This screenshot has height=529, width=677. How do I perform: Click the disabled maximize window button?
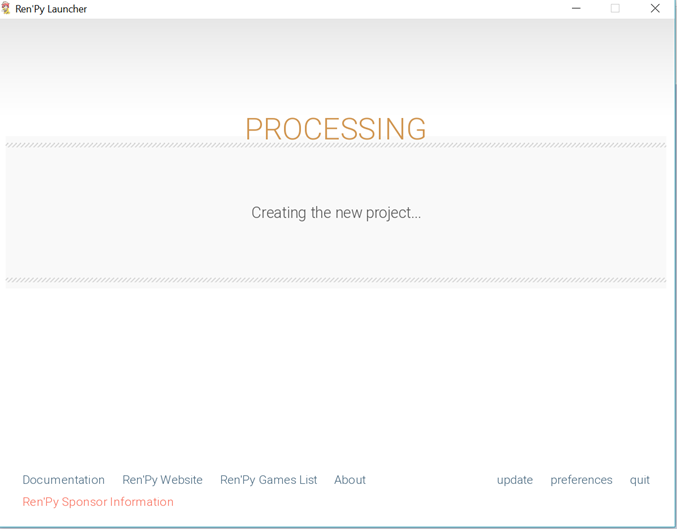point(615,8)
